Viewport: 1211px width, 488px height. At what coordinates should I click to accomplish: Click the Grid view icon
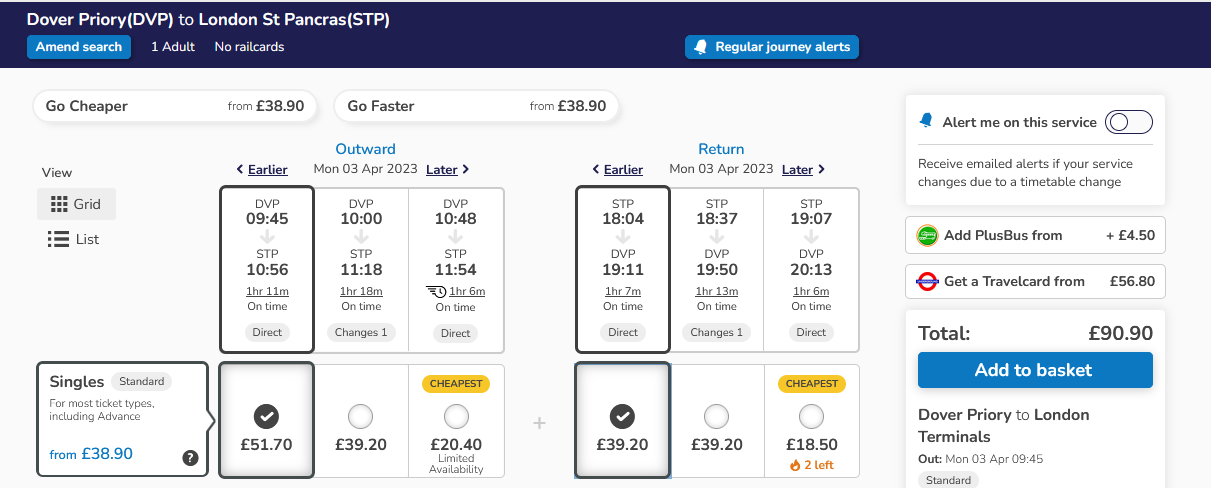tap(58, 204)
